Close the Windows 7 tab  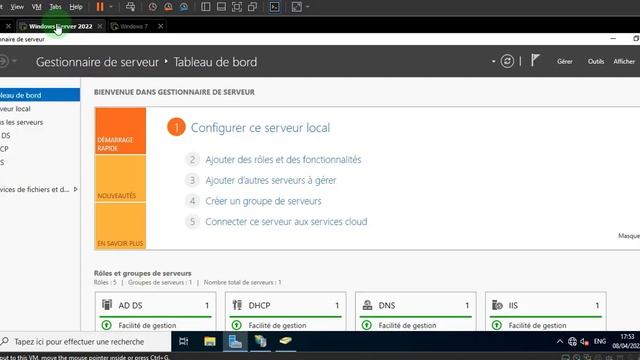[160, 26]
